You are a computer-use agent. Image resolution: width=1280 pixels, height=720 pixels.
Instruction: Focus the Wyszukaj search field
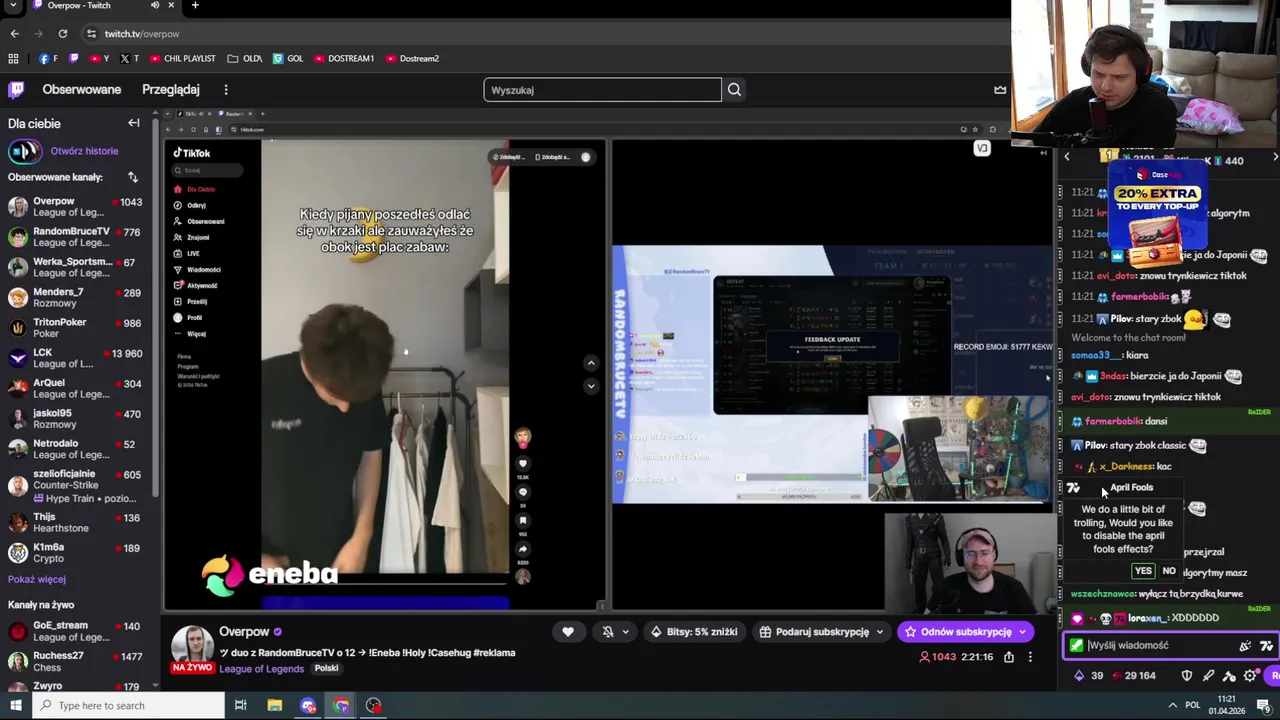[x=602, y=90]
